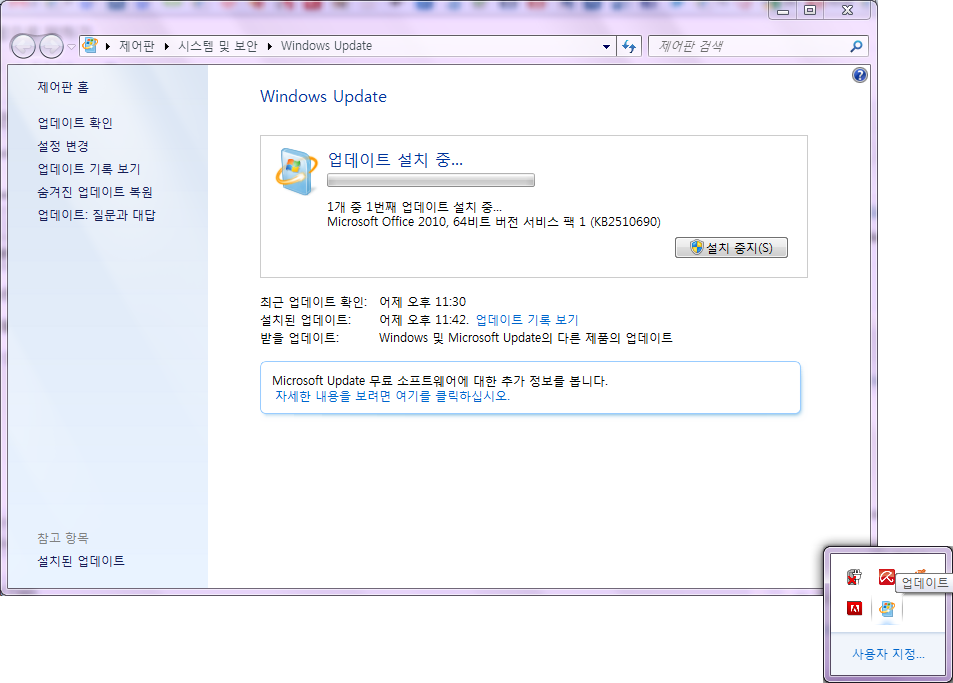Click the 설치 중지(S) button

point(731,248)
